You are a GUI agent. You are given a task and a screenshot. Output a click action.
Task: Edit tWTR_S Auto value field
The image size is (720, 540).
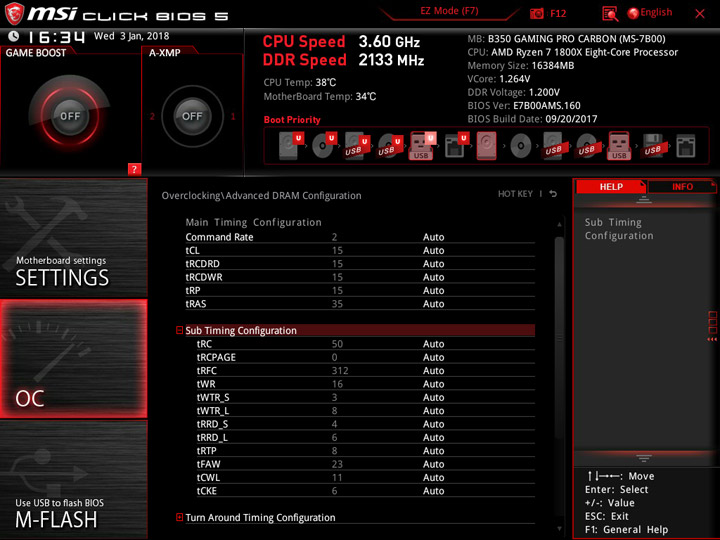point(433,397)
